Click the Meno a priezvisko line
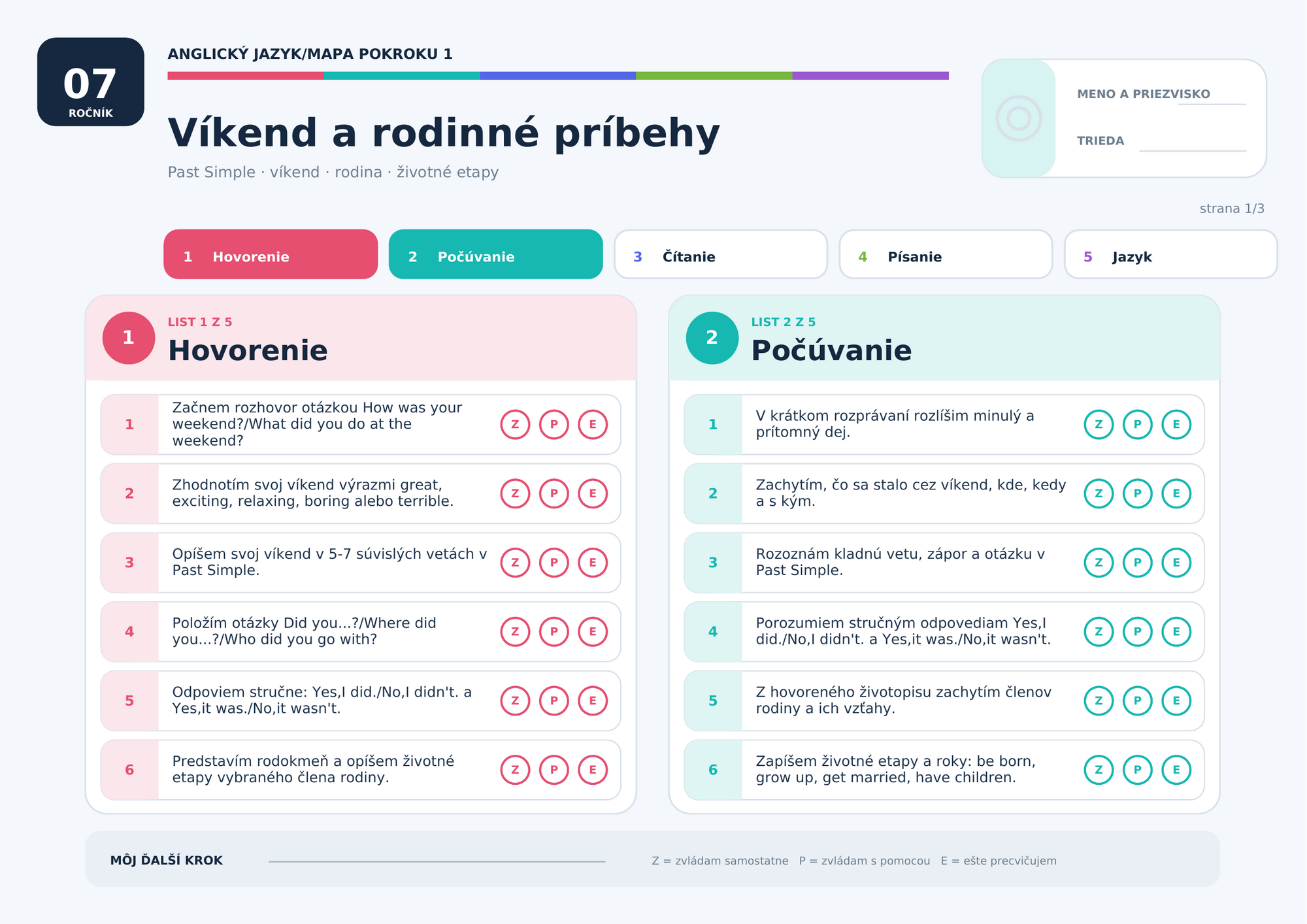 pos(1212,104)
